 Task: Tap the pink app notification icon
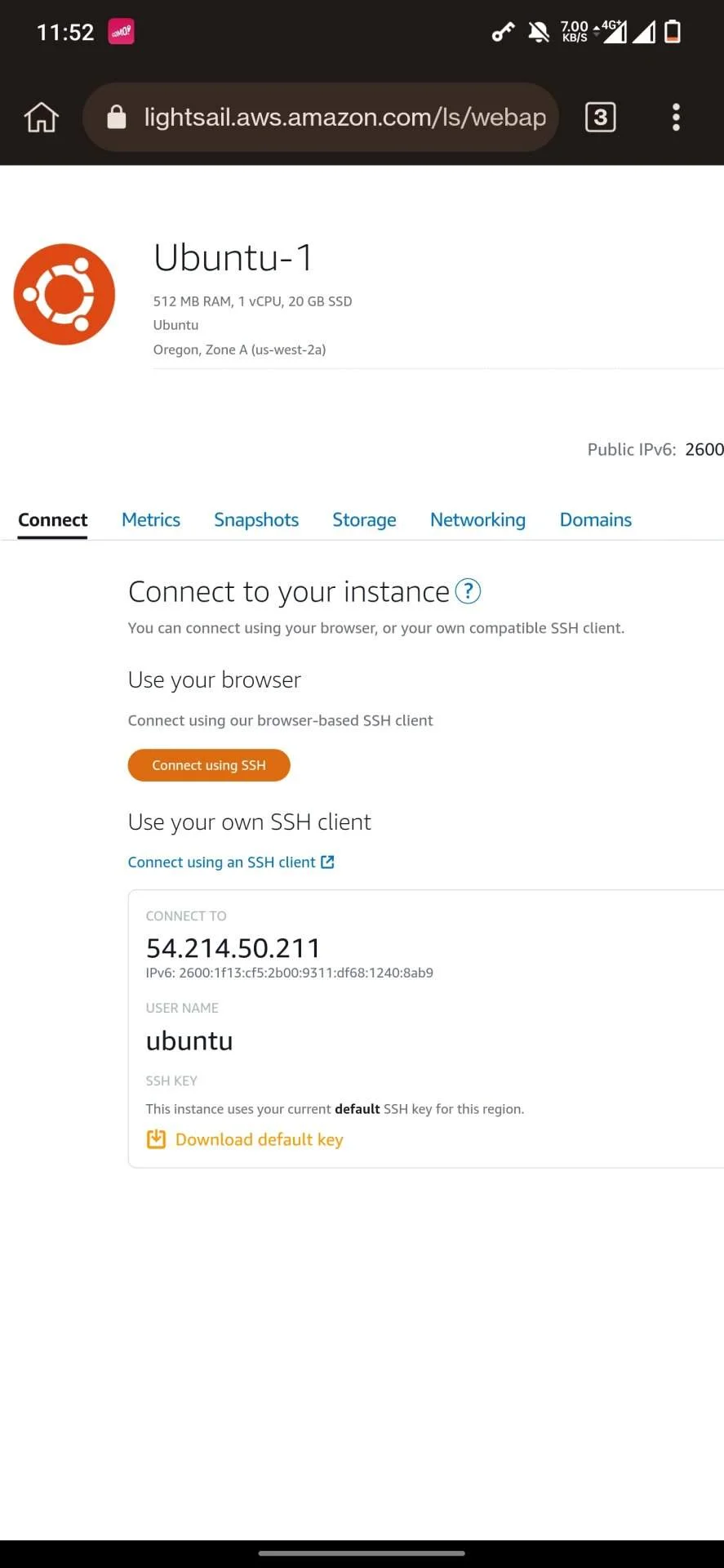click(x=121, y=32)
